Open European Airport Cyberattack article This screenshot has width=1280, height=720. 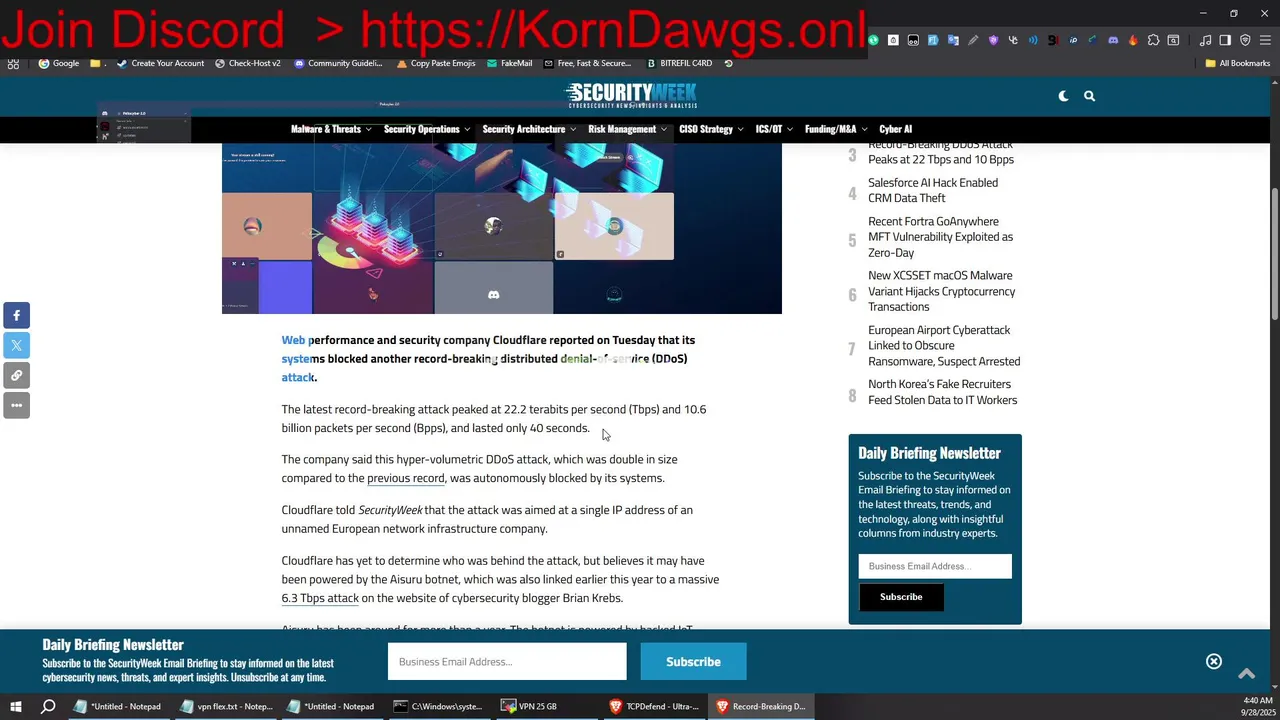tap(944, 345)
